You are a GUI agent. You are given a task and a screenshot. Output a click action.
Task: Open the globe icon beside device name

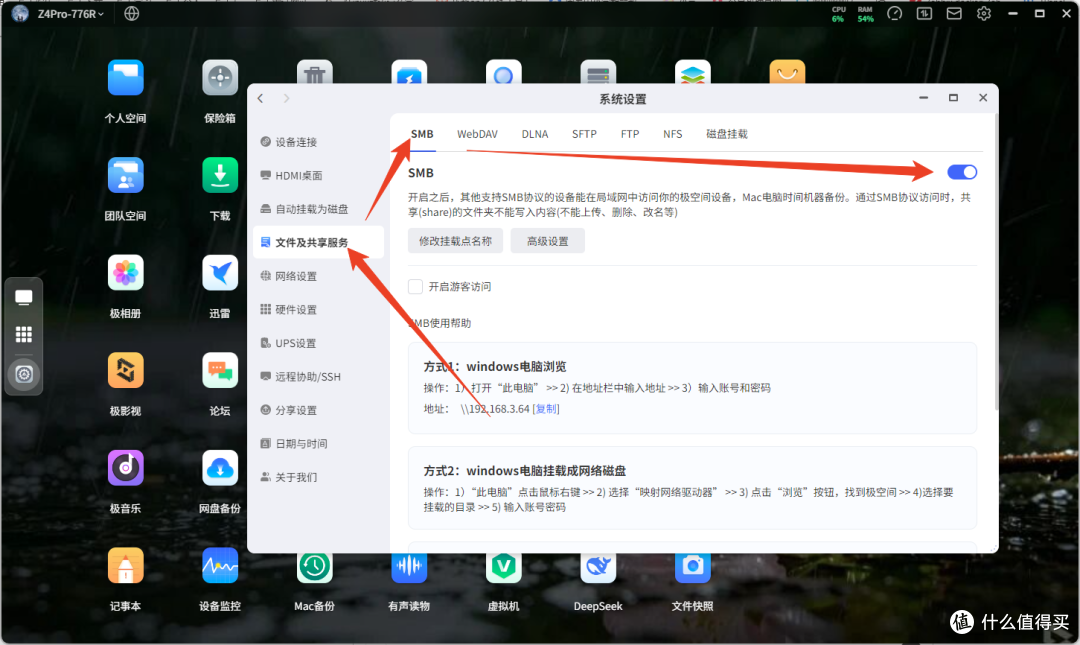coord(132,14)
